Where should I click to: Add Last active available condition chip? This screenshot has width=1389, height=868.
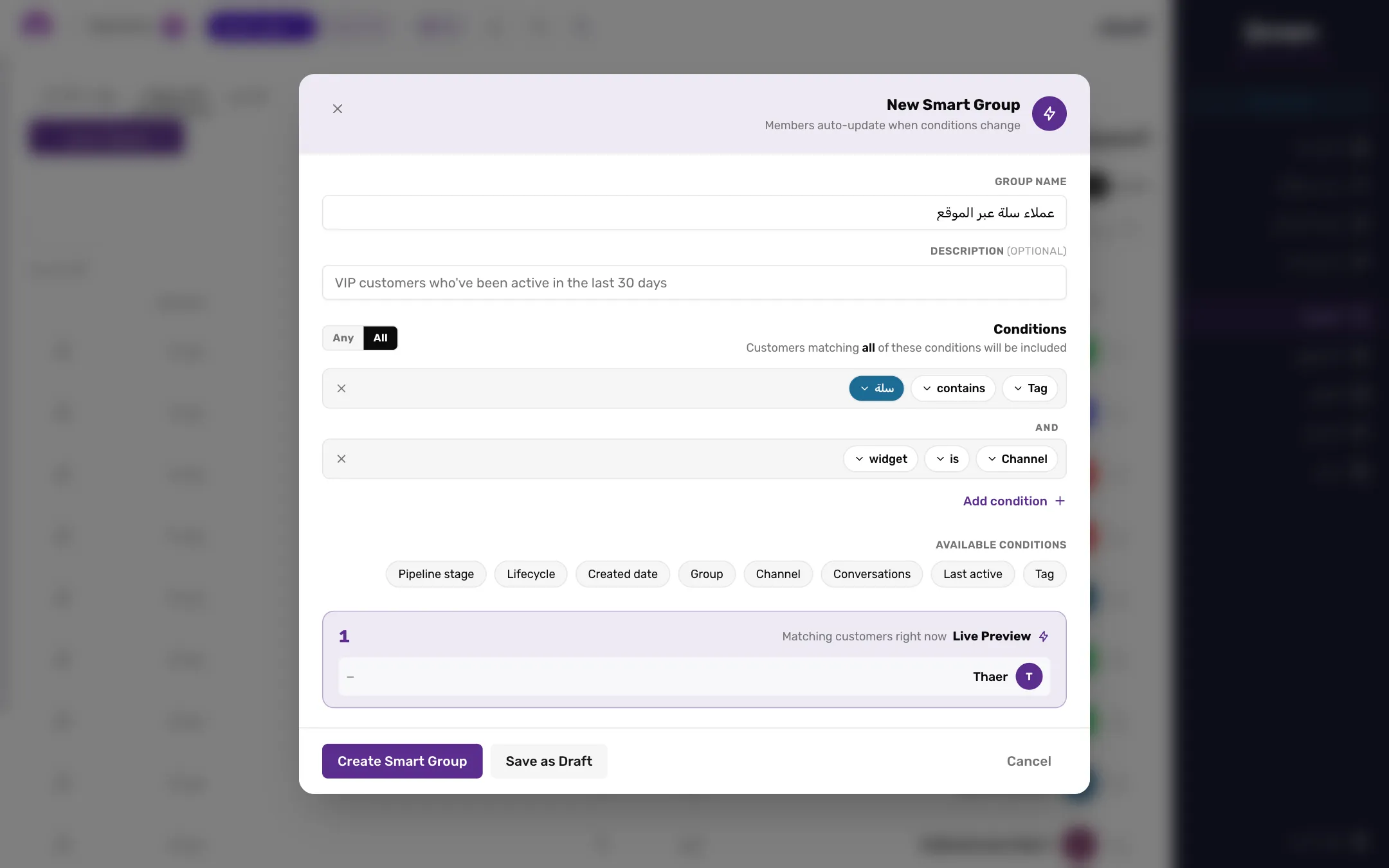pos(972,574)
